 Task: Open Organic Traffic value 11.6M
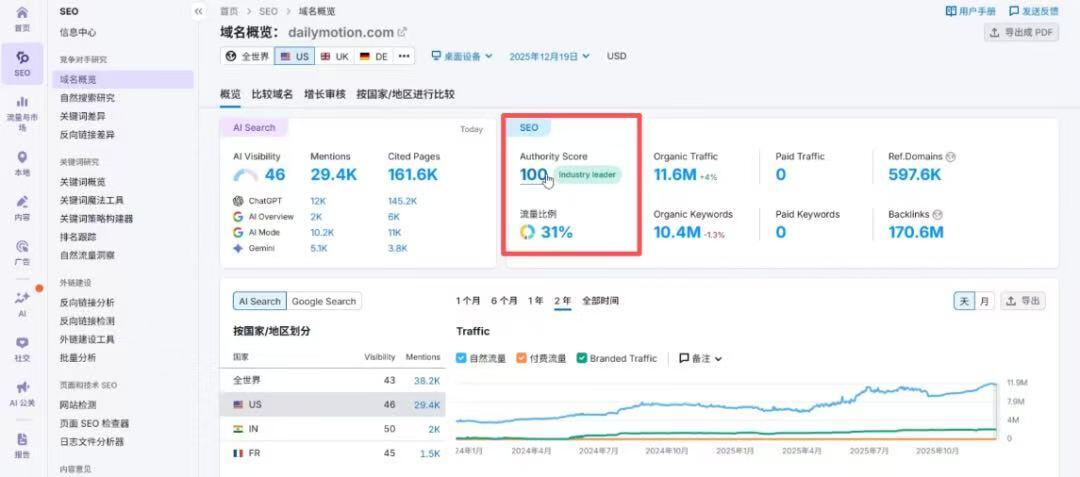click(x=675, y=175)
